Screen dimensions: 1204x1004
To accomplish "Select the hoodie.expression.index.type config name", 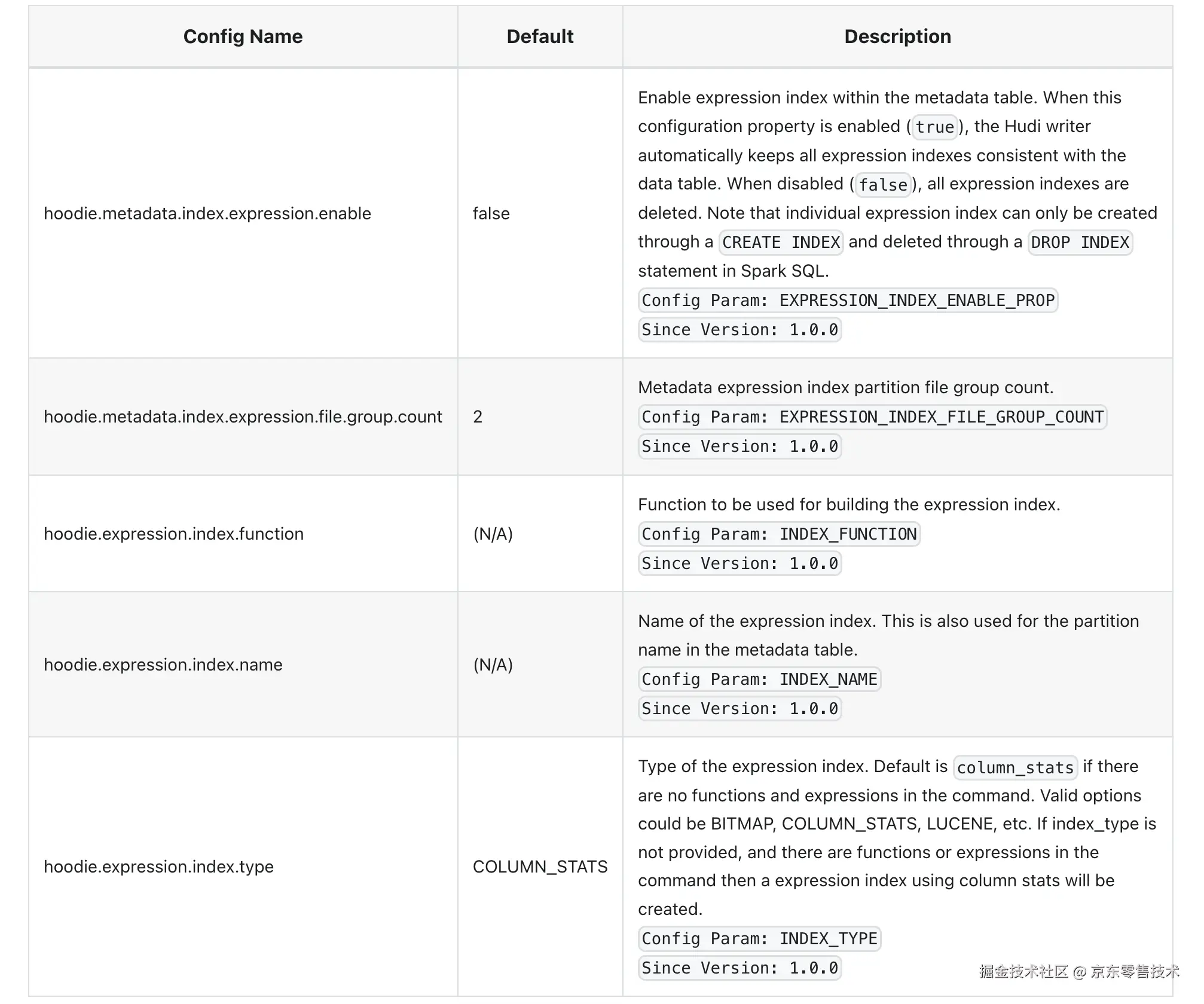I will [x=158, y=867].
